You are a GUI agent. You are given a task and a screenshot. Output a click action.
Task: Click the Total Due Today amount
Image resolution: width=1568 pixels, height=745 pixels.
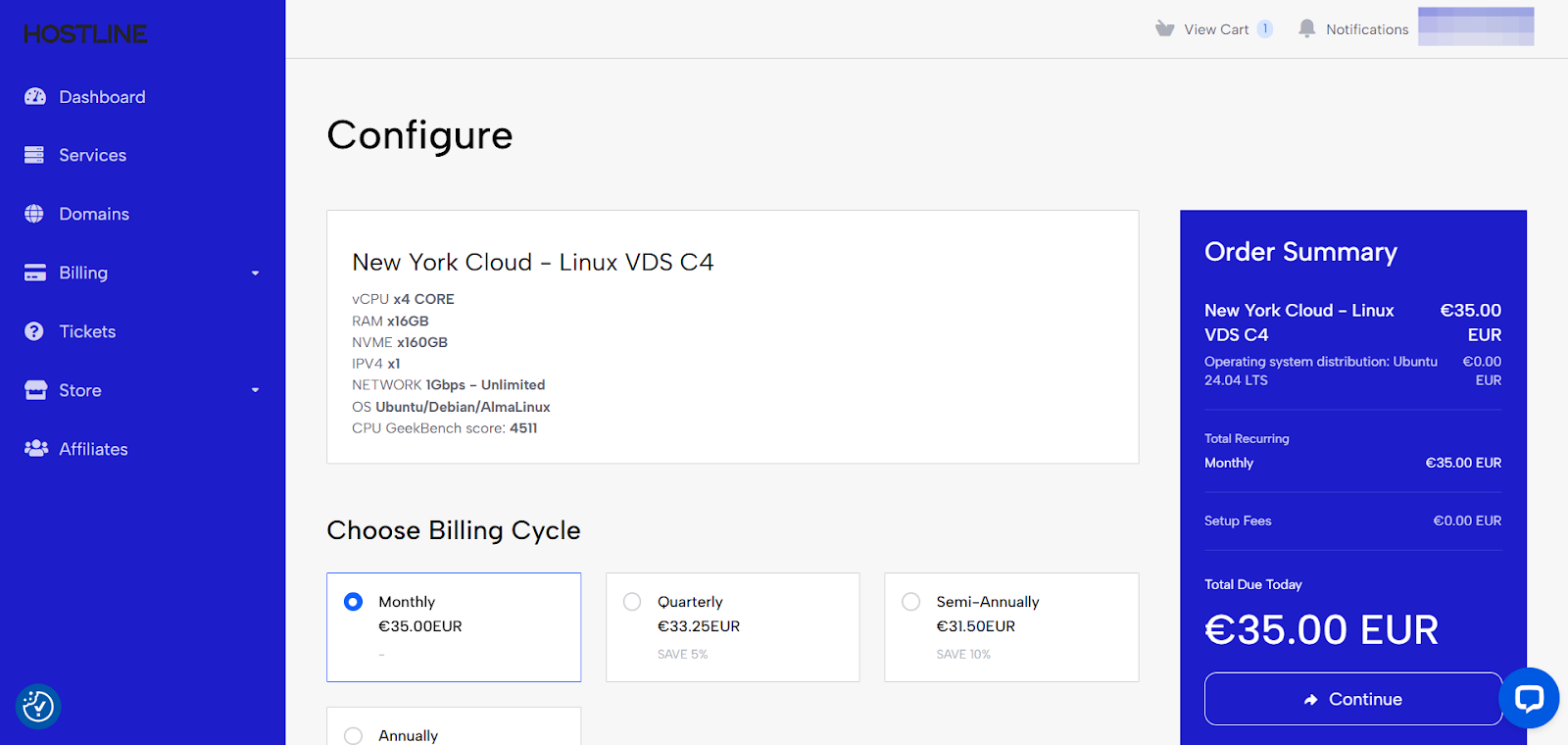click(x=1321, y=629)
